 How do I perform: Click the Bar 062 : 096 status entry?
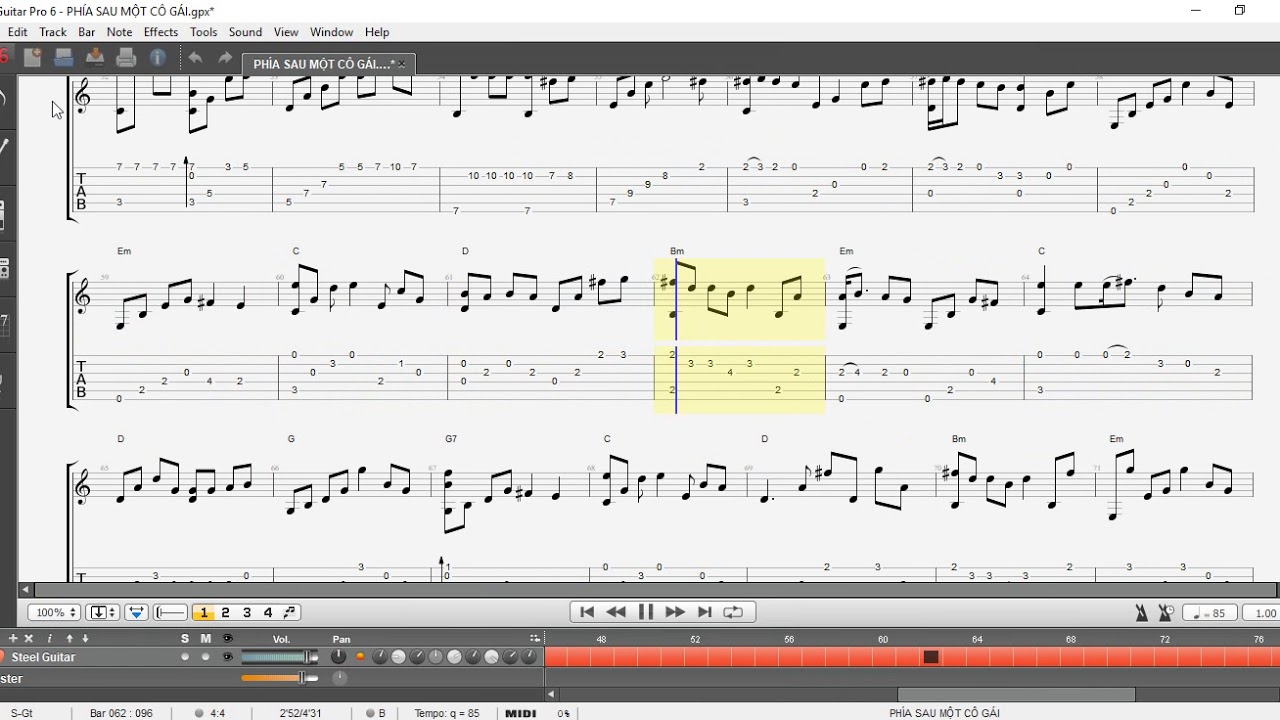click(x=121, y=713)
